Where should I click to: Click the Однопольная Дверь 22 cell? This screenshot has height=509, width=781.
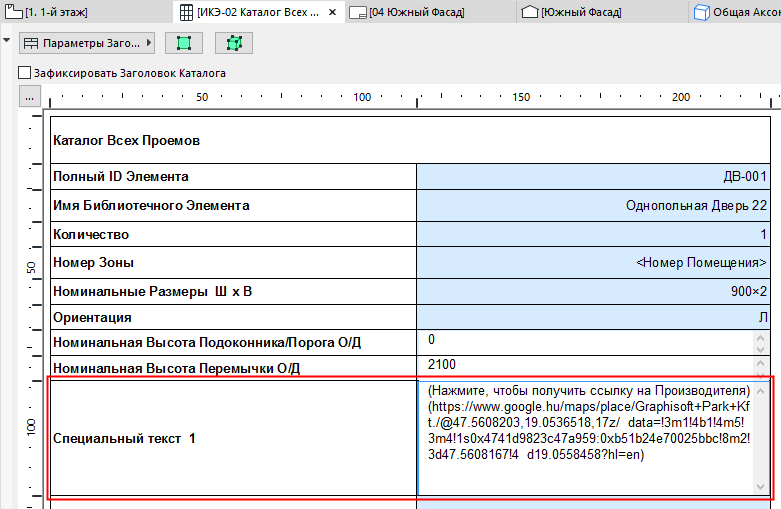(x=593, y=205)
